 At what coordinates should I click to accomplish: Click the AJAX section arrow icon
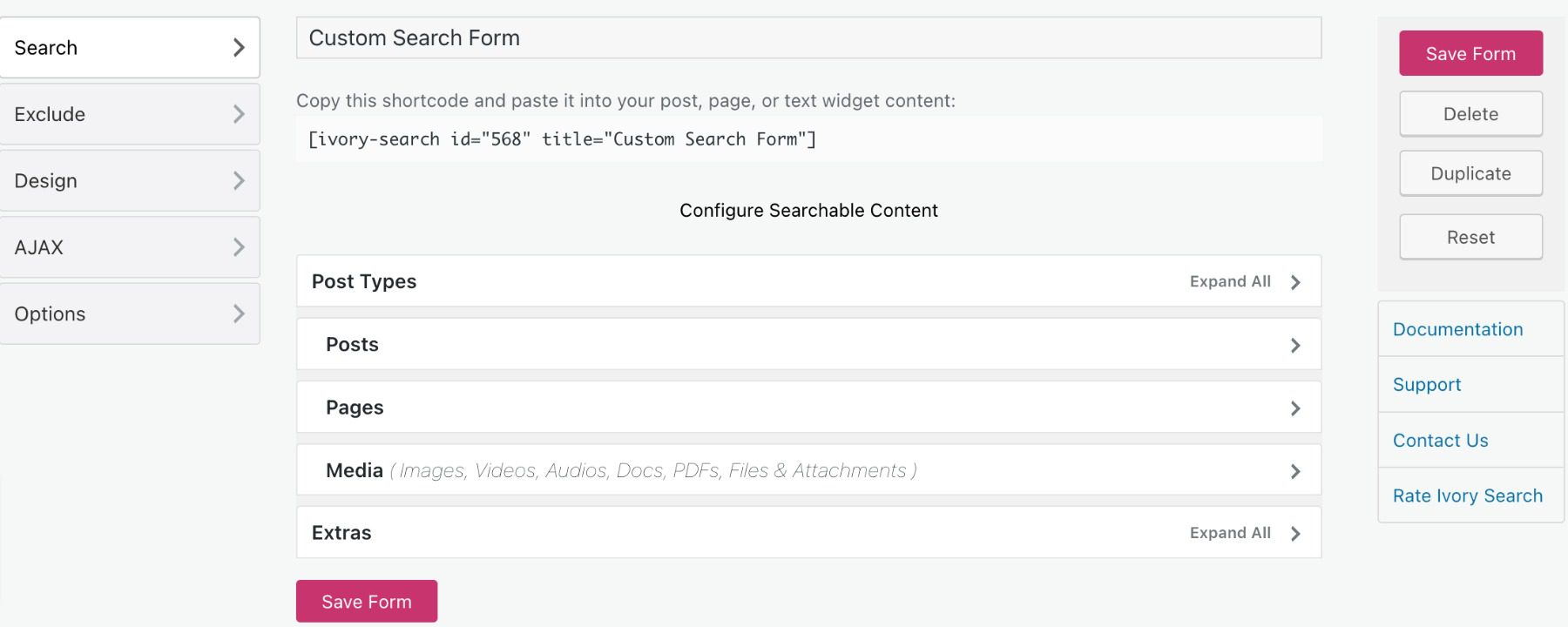tap(240, 247)
